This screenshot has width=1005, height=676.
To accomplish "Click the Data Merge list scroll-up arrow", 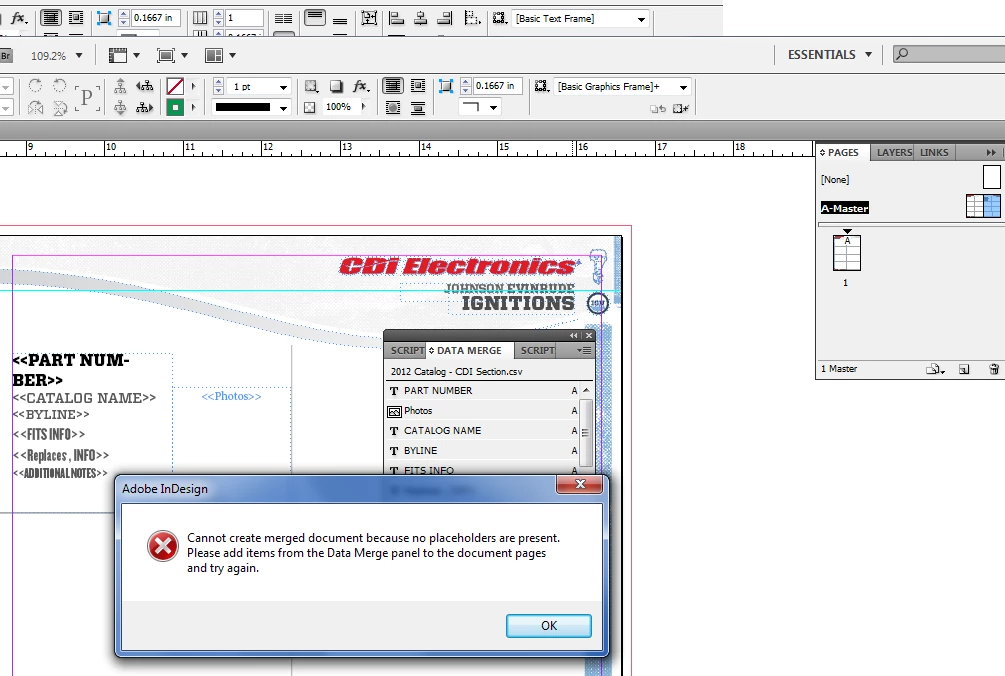I will click(586, 390).
